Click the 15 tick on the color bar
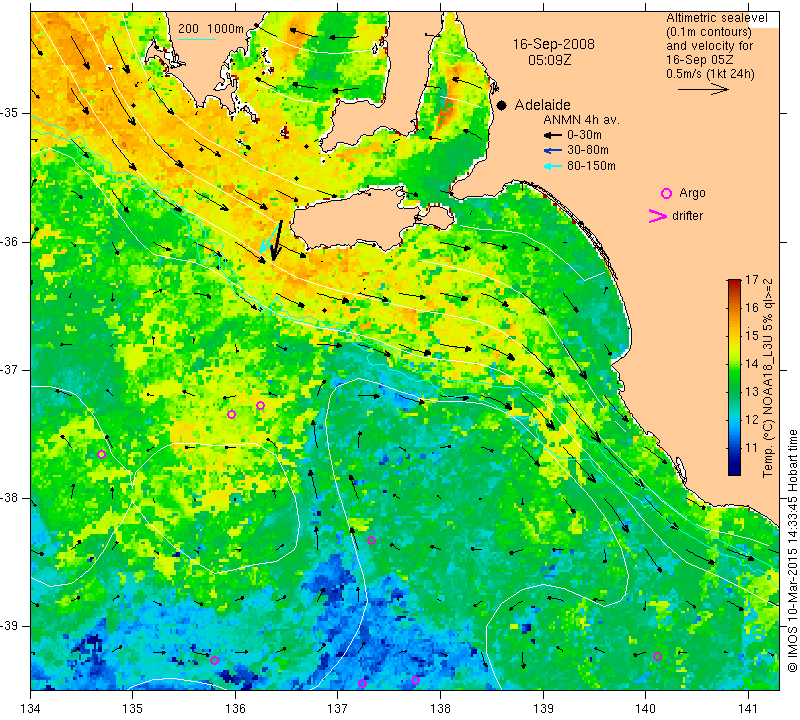800x720 pixels. coord(752,336)
